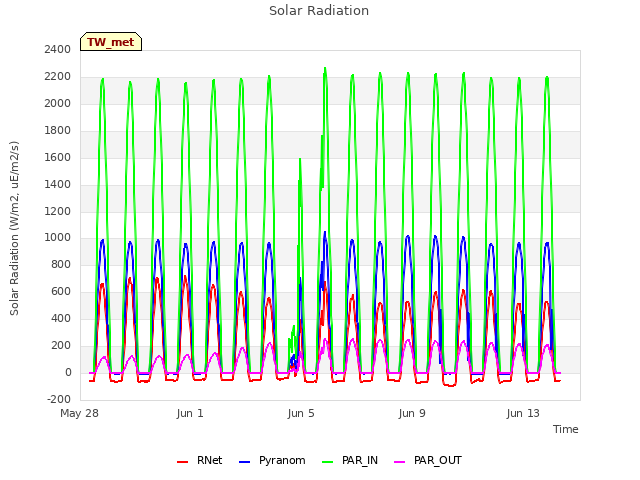Click the 1600 y-axis tick label
The image size is (640, 480).
pos(58,157)
